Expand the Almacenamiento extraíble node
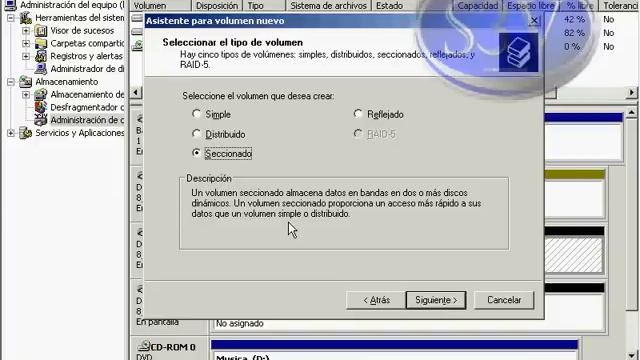The image size is (640, 360). click(26, 94)
